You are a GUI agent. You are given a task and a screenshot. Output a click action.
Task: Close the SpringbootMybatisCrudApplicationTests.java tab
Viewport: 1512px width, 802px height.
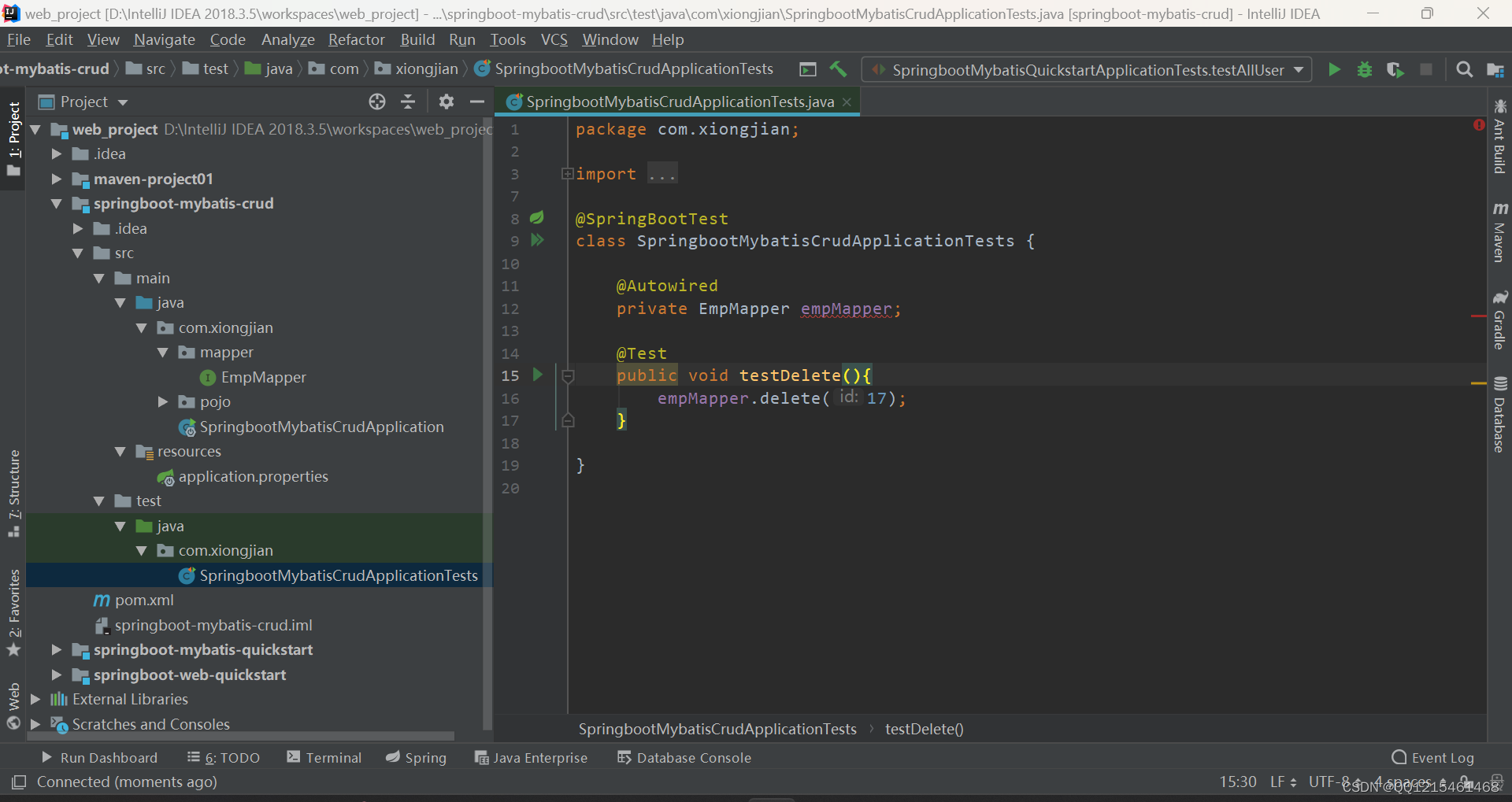(847, 102)
